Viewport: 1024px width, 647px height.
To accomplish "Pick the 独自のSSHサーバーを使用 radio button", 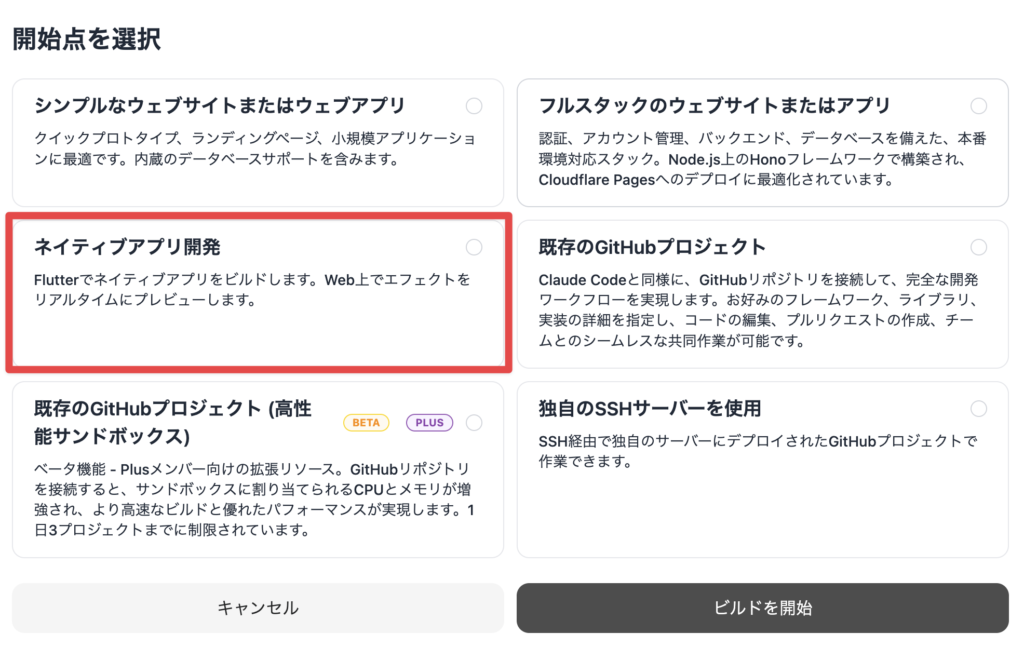I will (978, 408).
